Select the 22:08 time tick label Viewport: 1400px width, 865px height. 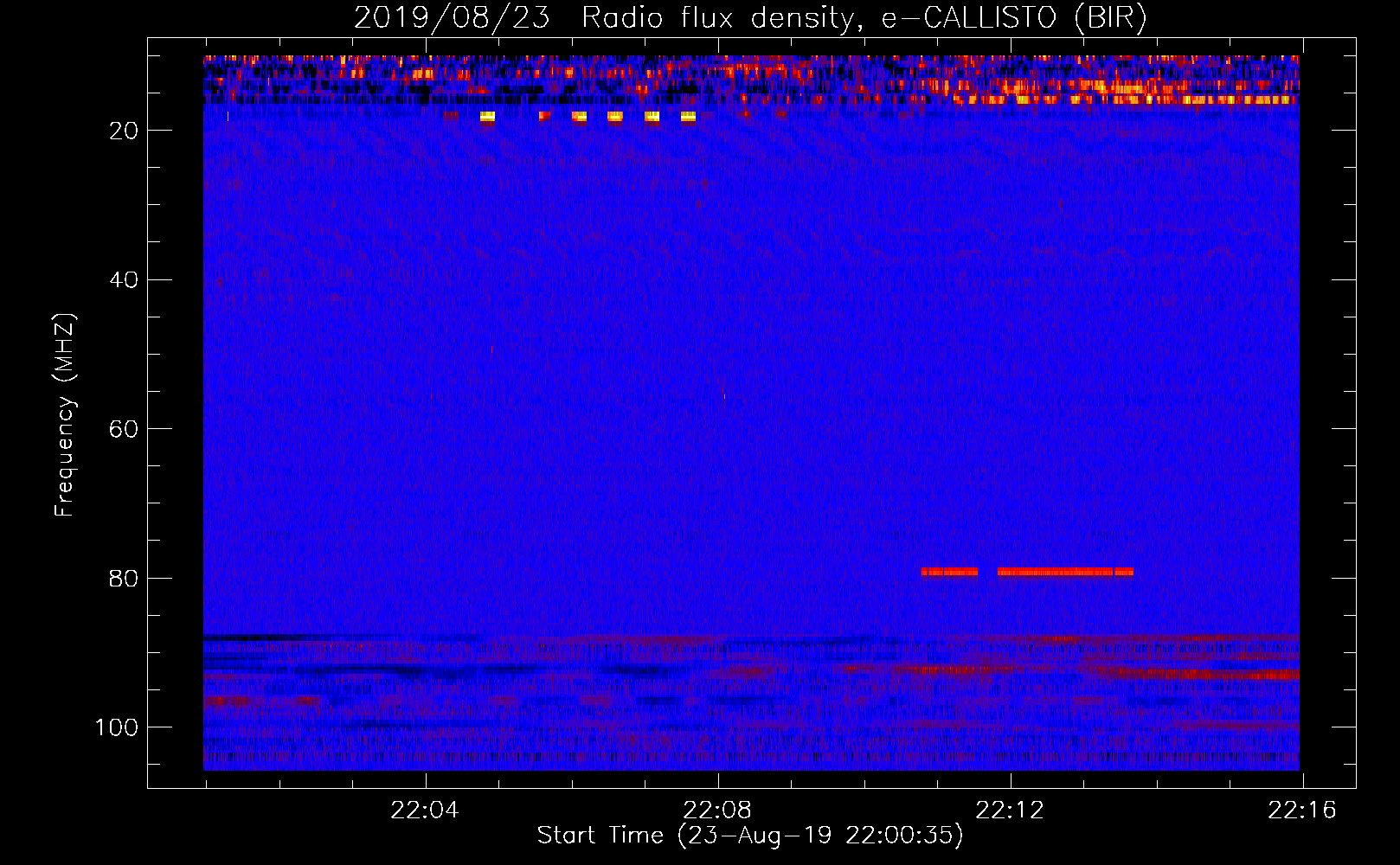click(717, 811)
